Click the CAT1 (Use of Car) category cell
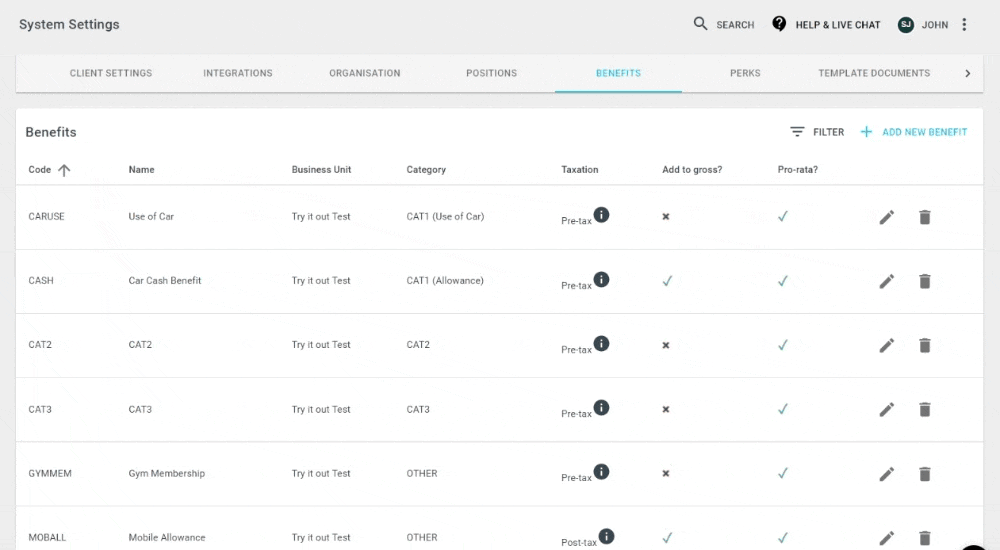1000x550 pixels. coord(445,217)
